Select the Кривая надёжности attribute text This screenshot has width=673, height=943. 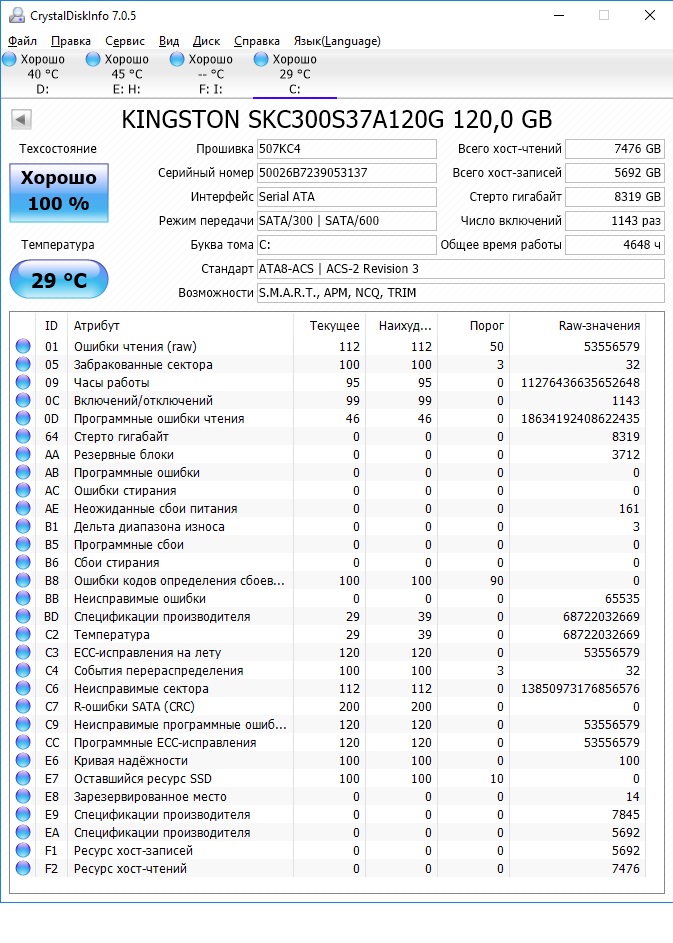pyautogui.click(x=131, y=761)
